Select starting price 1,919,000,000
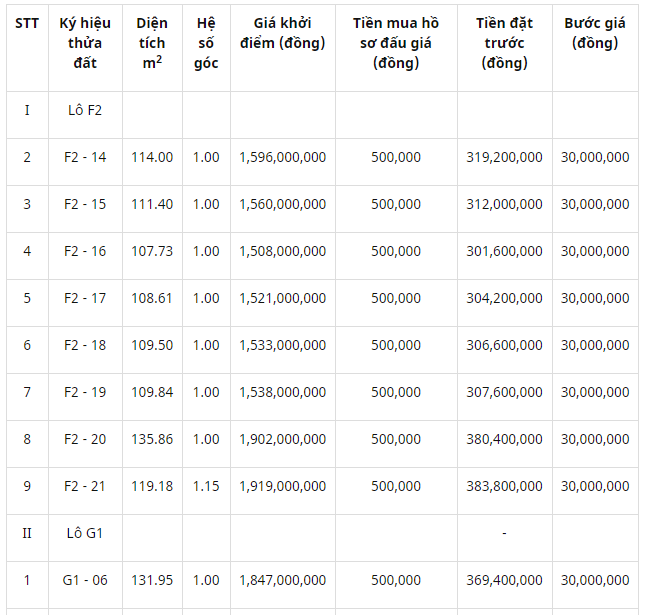Viewport: 651px width, 615px height. pyautogui.click(x=283, y=486)
